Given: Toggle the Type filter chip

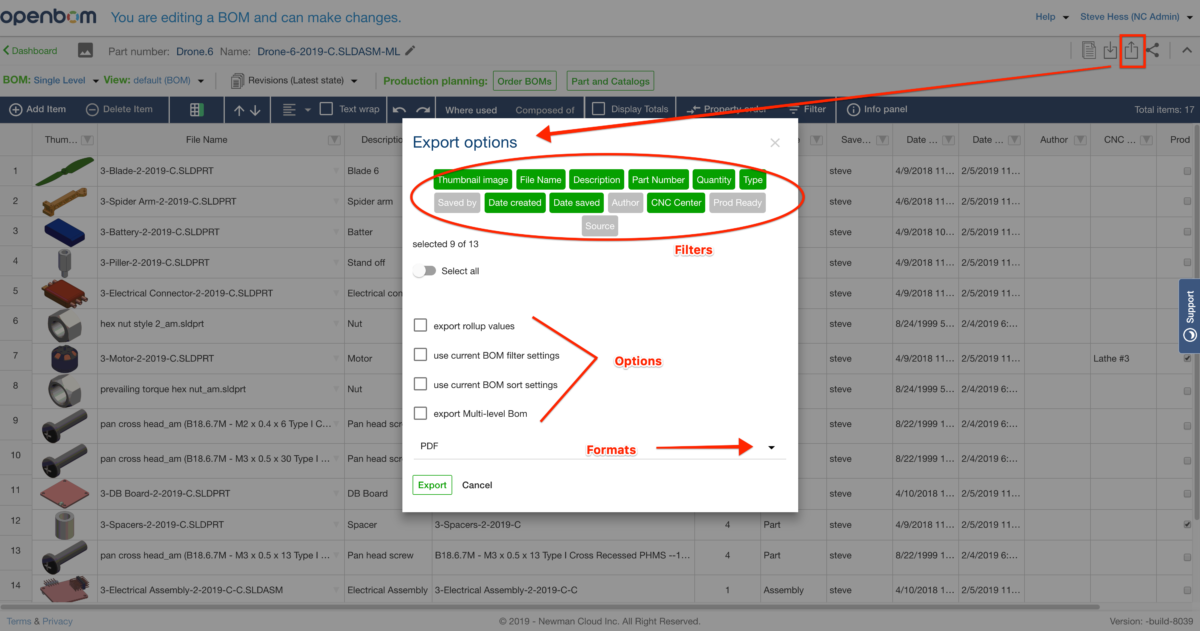Looking at the screenshot, I should [753, 180].
